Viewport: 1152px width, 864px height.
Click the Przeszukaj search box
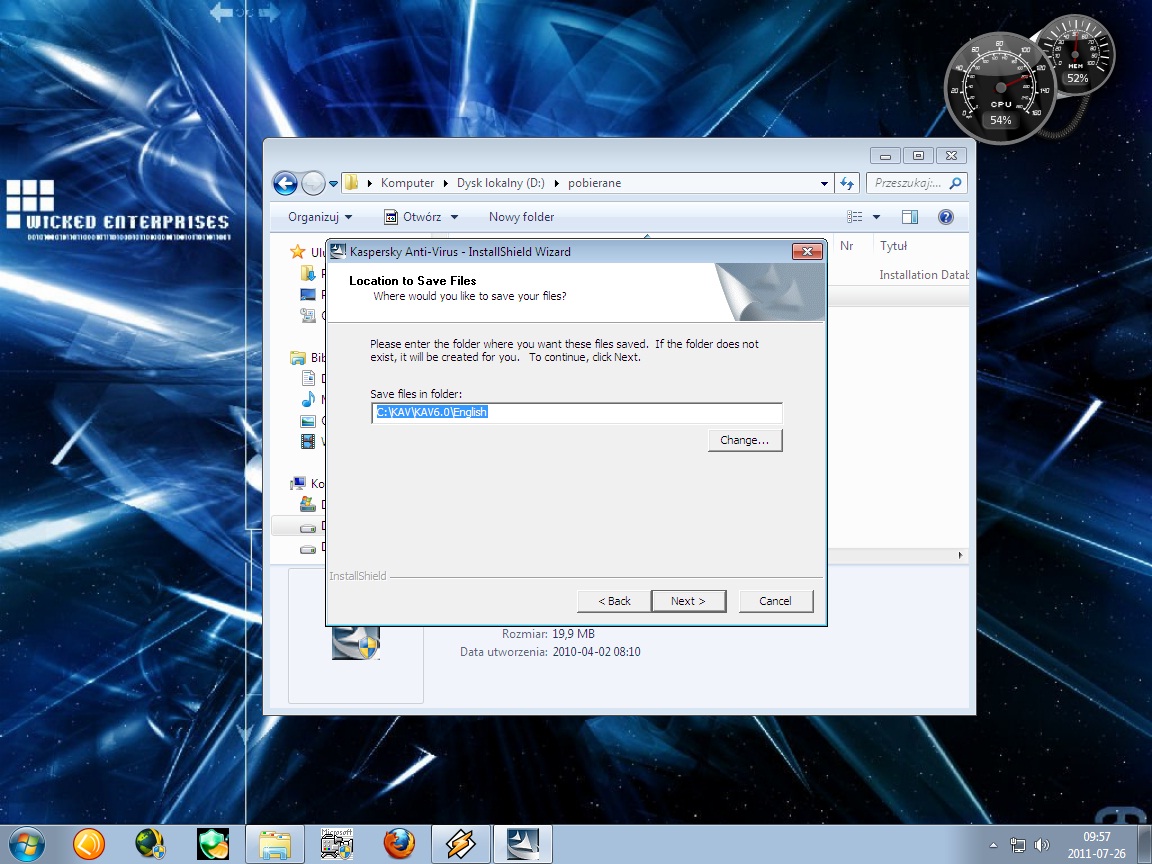pos(908,183)
